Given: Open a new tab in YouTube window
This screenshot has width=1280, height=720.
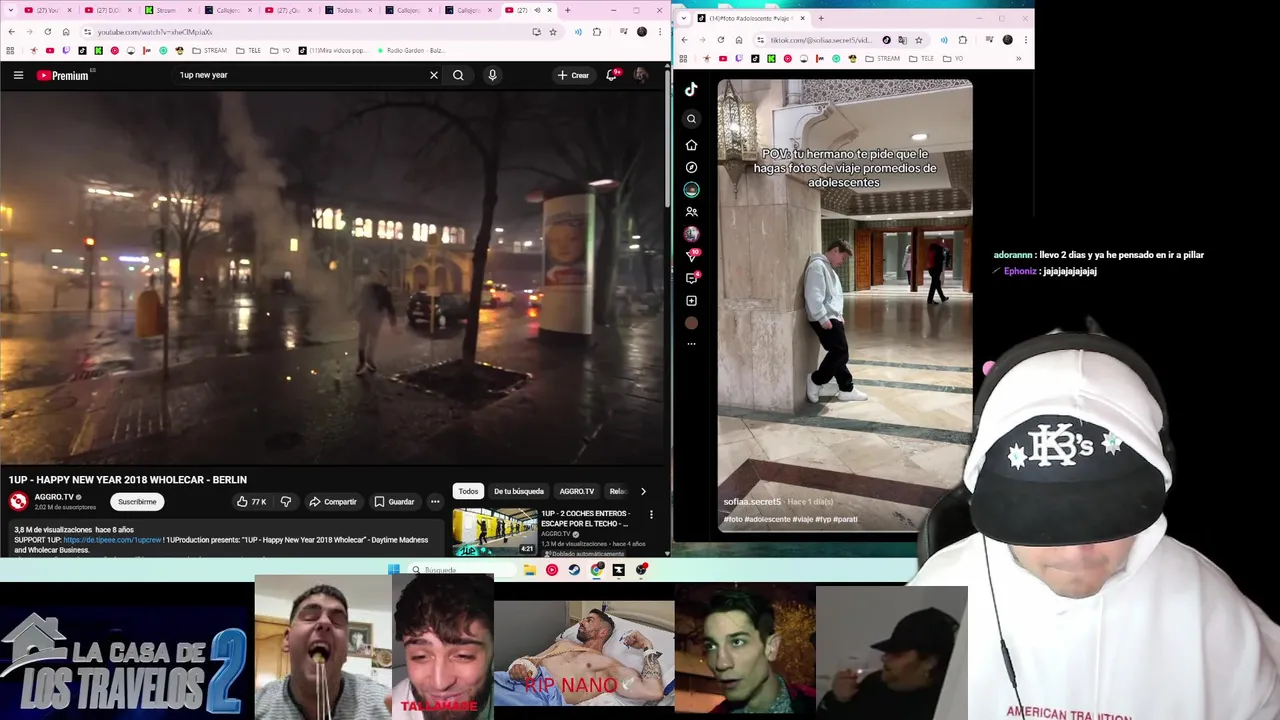Looking at the screenshot, I should click(x=567, y=10).
